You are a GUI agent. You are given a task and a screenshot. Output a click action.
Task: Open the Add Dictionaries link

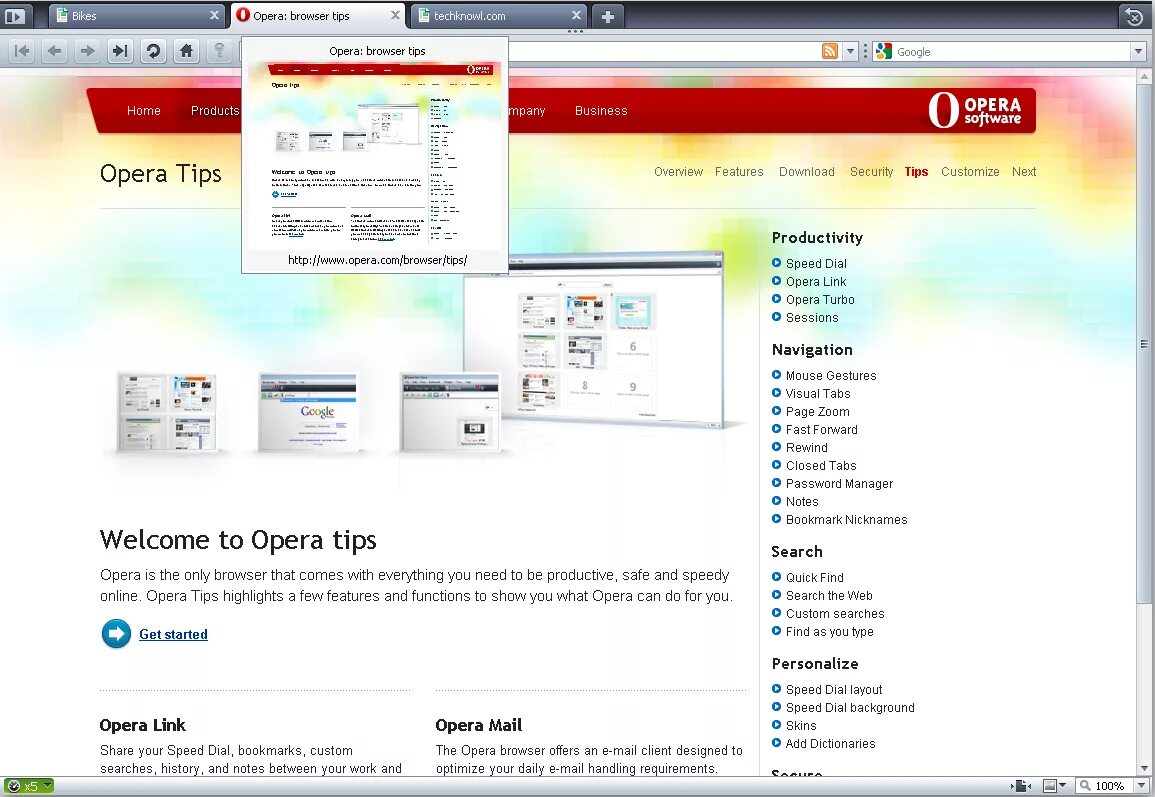(830, 744)
